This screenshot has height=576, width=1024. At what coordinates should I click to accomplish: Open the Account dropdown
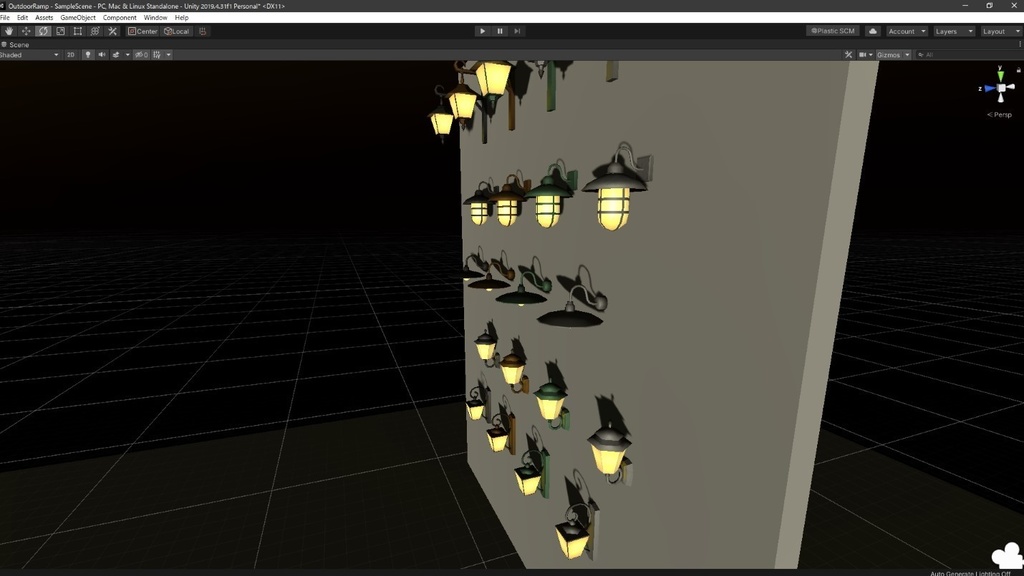click(x=906, y=31)
